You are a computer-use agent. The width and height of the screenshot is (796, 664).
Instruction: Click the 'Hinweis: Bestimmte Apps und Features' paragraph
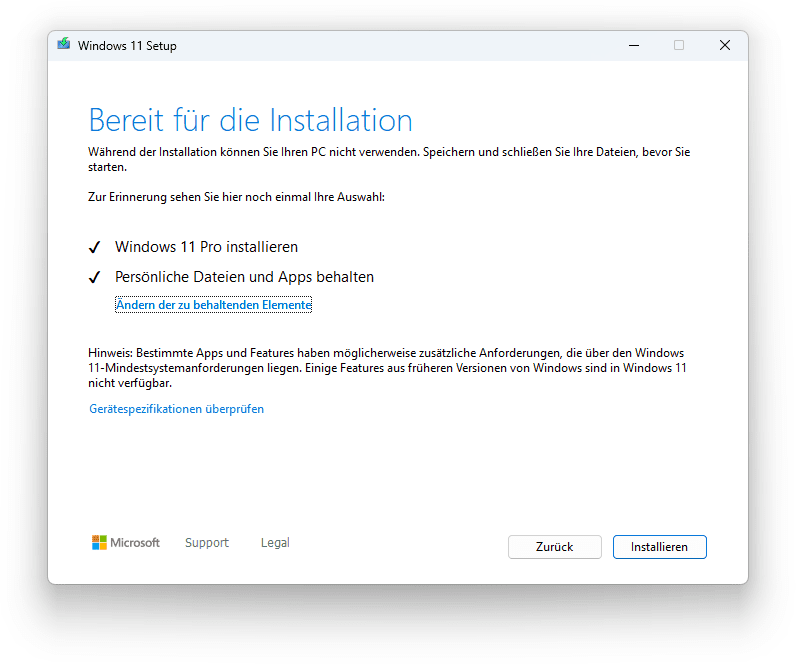(x=387, y=368)
